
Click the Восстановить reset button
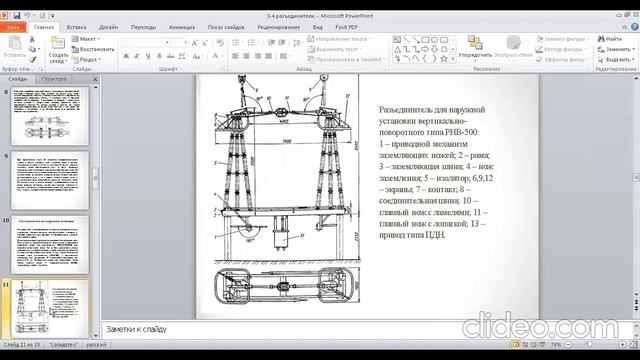tap(93, 49)
